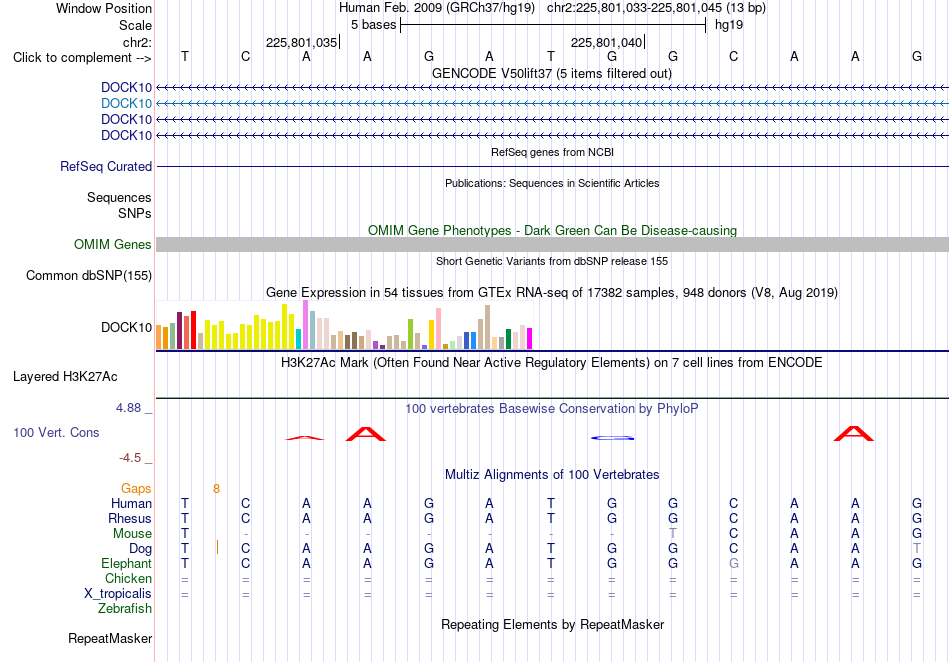Open GENCODE V50lift37 track title
This screenshot has height=662, width=950.
[x=551, y=74]
